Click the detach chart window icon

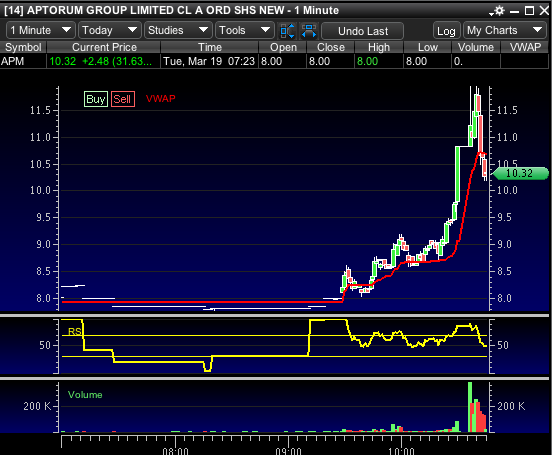[287, 31]
